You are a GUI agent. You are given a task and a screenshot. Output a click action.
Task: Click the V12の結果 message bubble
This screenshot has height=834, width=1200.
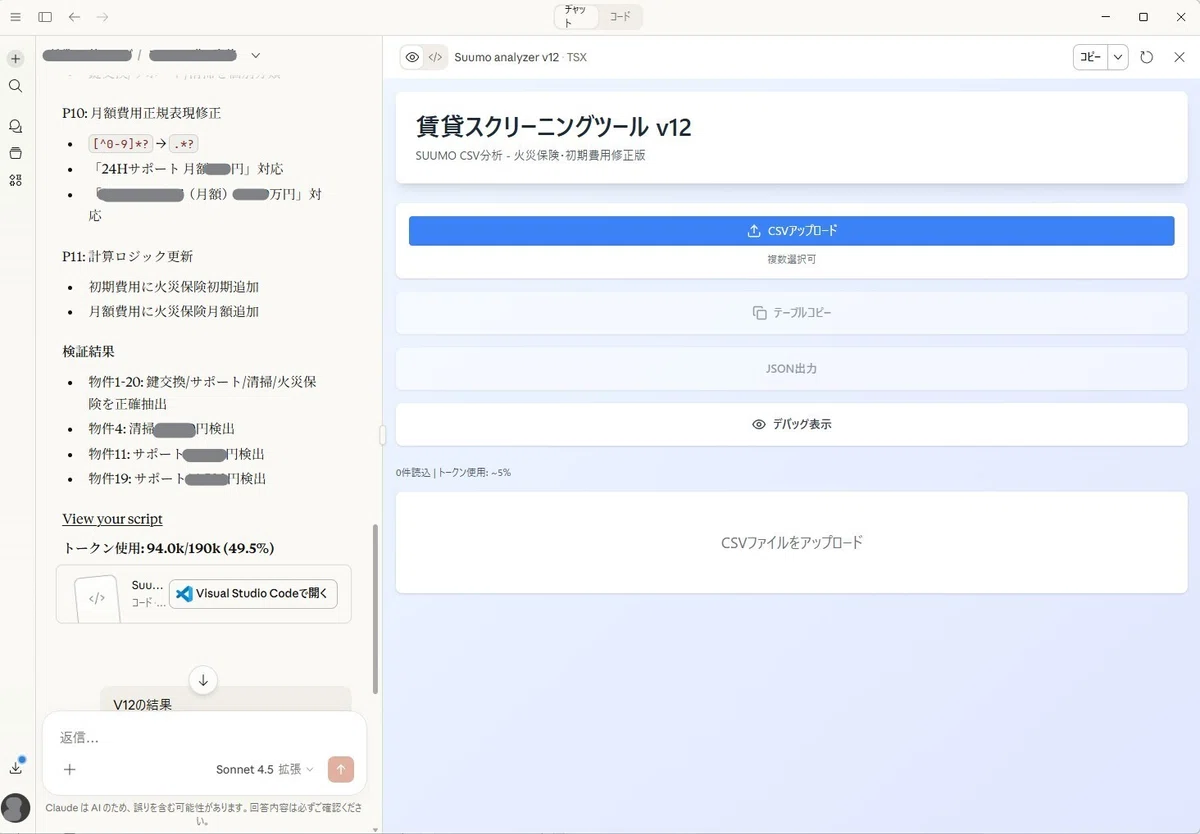click(226, 700)
